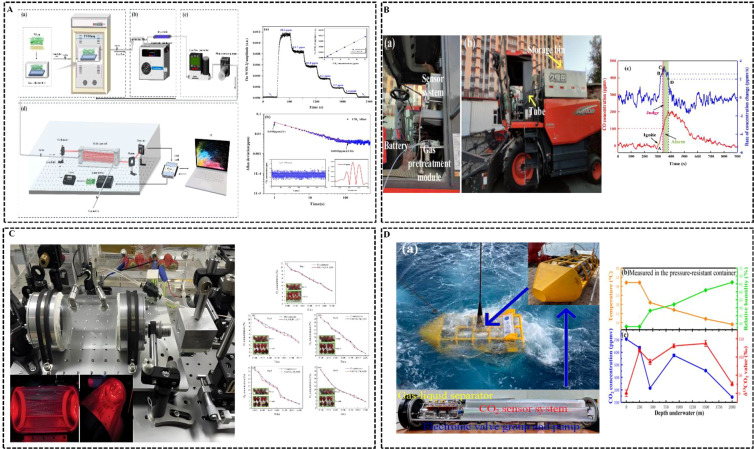Click the "Battery" label in cab photo
The image size is (754, 449).
click(x=396, y=145)
